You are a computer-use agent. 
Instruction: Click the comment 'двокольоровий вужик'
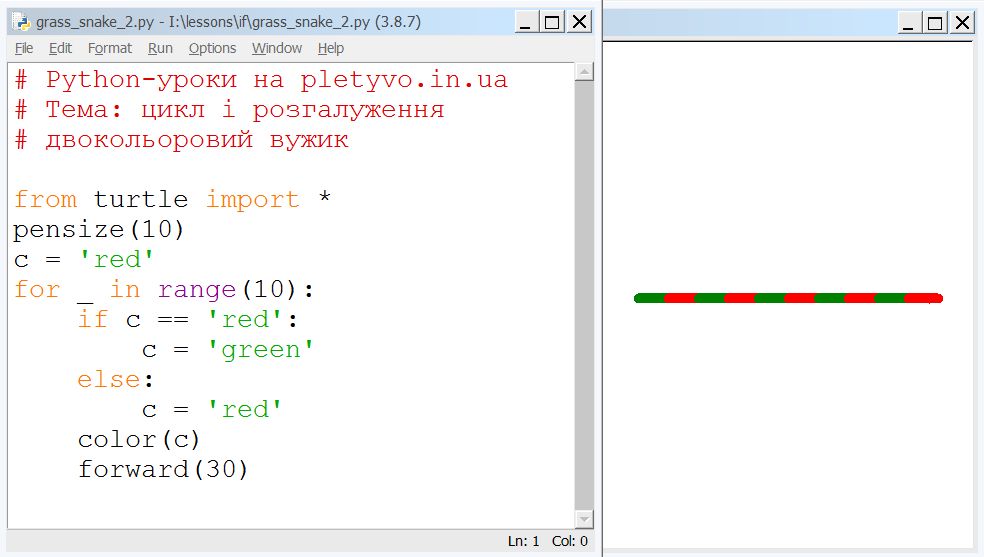(181, 139)
